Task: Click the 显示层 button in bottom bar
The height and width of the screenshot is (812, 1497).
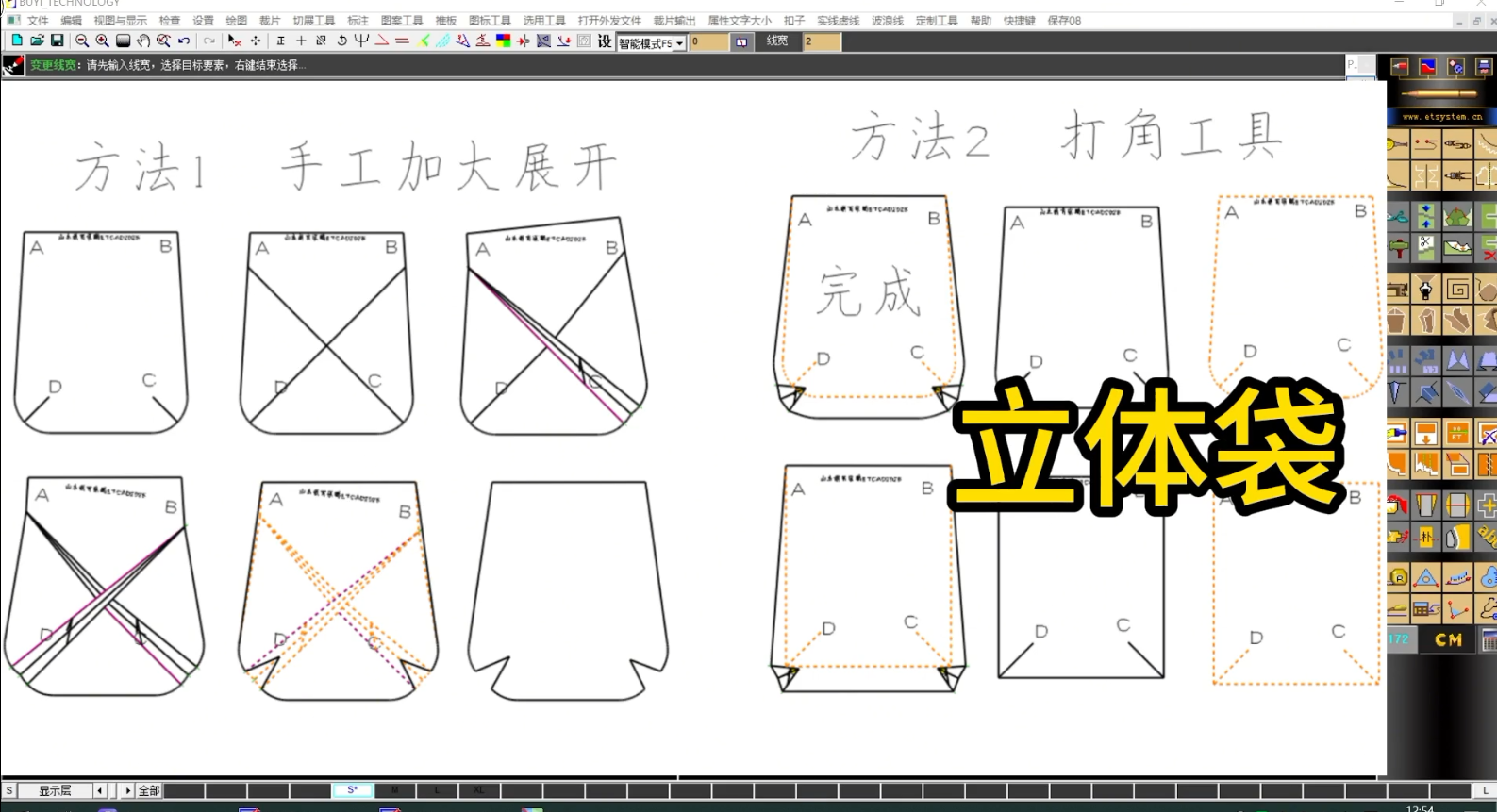Action: coord(55,790)
